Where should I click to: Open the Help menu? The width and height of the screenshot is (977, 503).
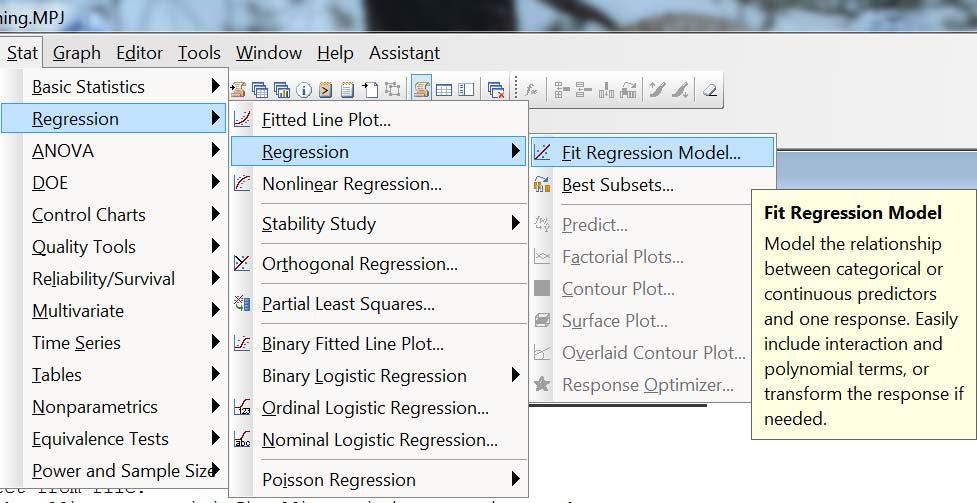click(x=335, y=53)
